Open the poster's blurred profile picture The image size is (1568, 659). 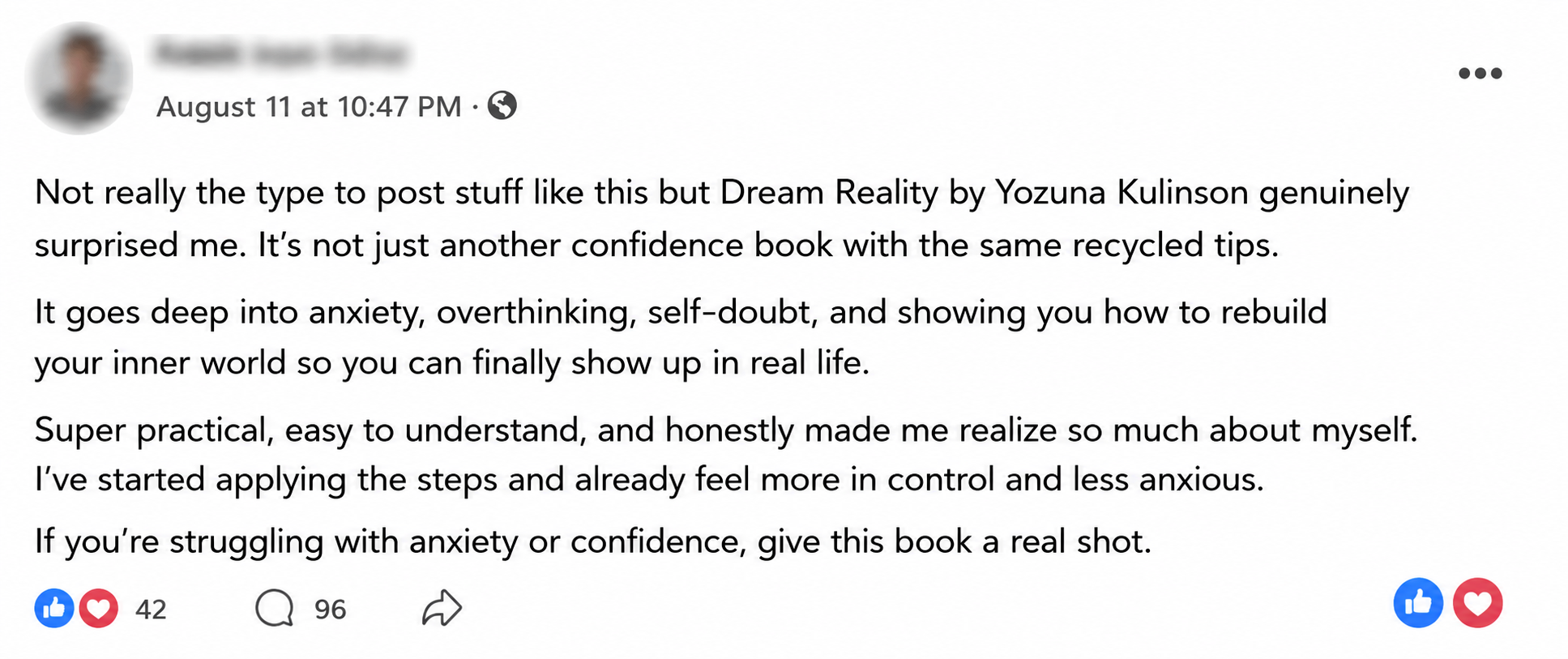click(x=79, y=78)
